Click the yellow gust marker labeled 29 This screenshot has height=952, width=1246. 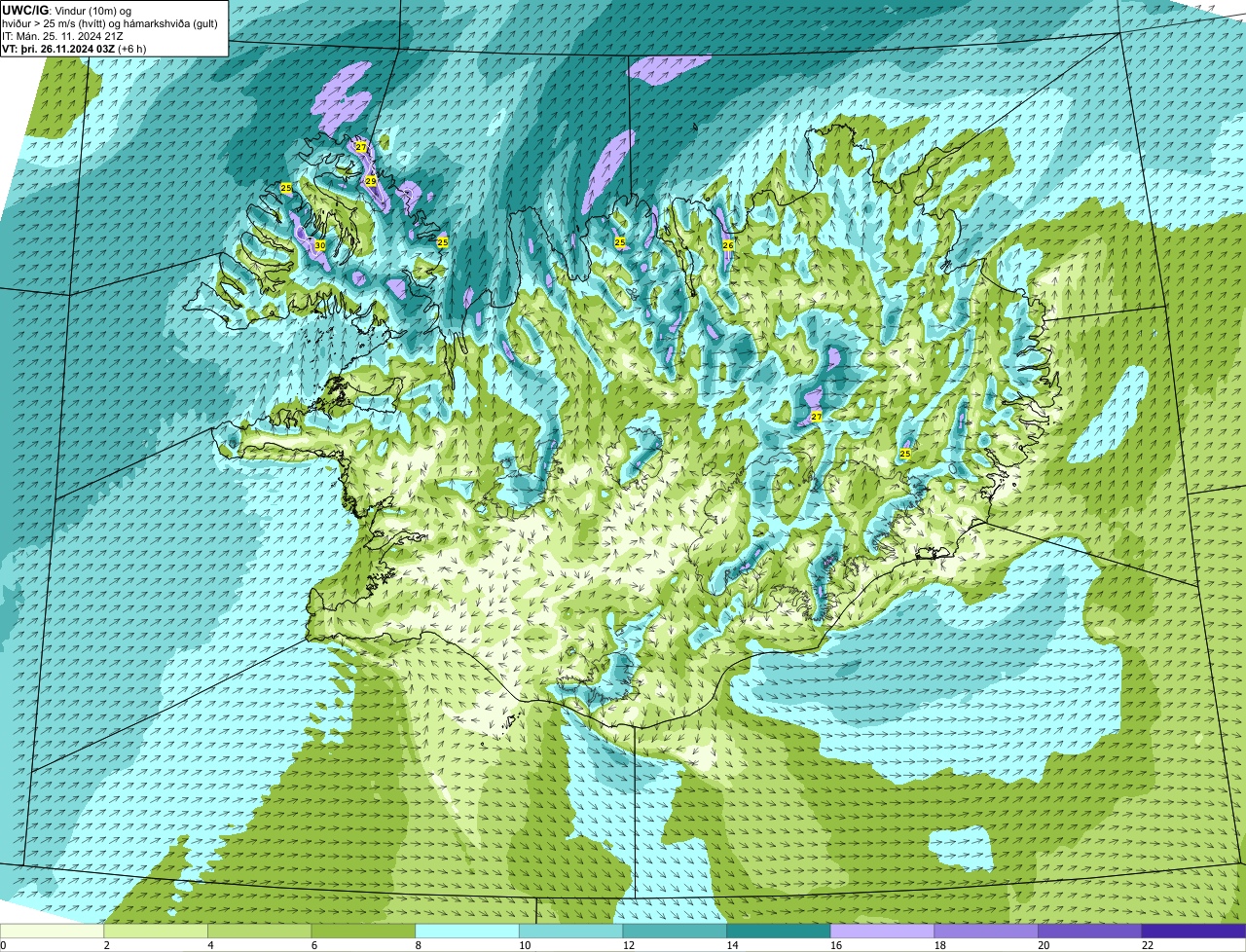[x=370, y=181]
